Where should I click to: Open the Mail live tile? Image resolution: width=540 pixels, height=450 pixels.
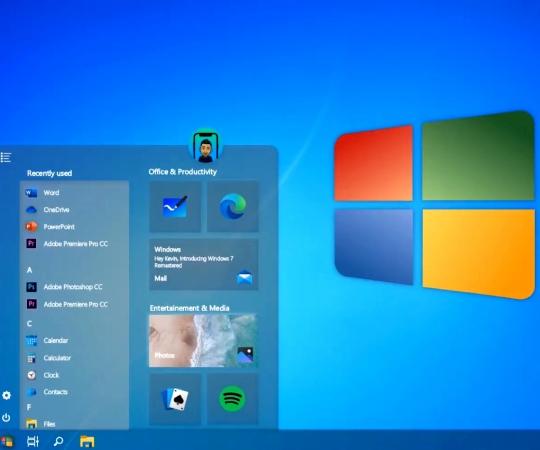[204, 264]
